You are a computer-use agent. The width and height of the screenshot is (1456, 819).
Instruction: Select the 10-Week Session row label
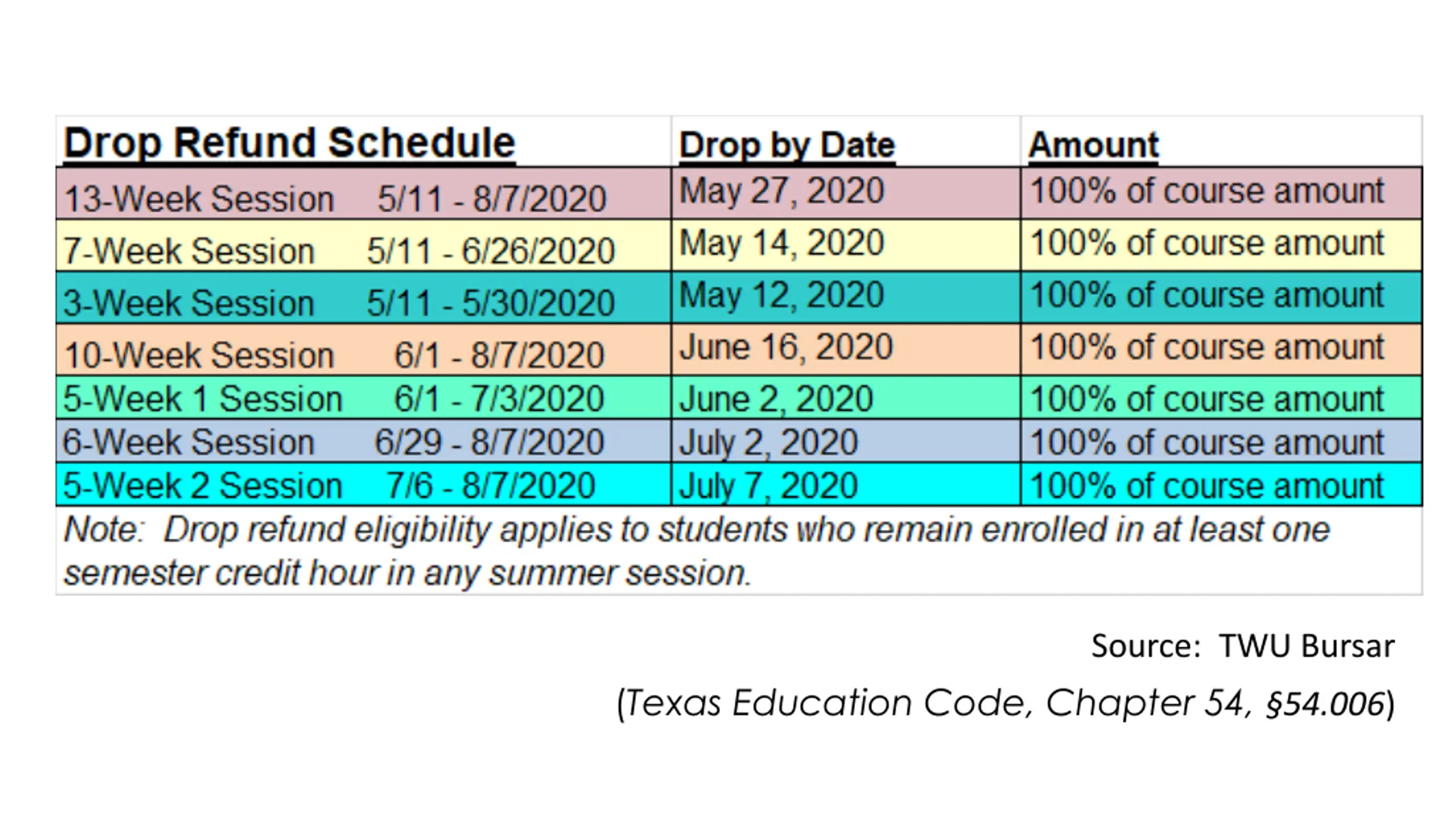[199, 355]
